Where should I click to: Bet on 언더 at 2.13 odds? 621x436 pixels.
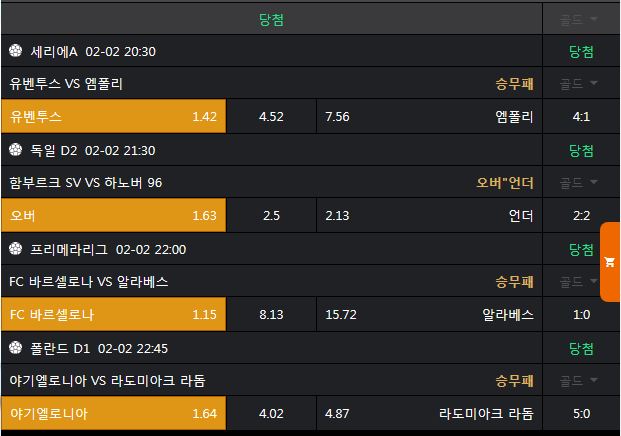430,216
